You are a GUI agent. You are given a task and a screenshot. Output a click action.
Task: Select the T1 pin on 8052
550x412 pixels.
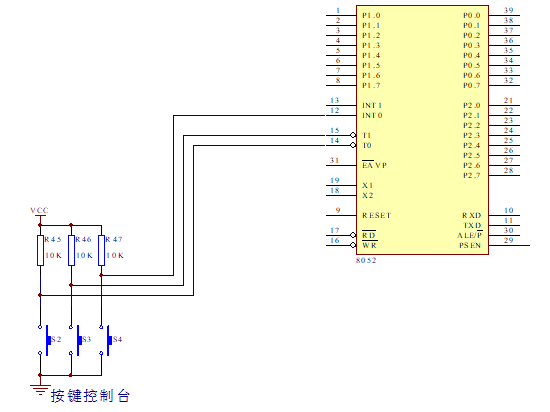coord(367,135)
